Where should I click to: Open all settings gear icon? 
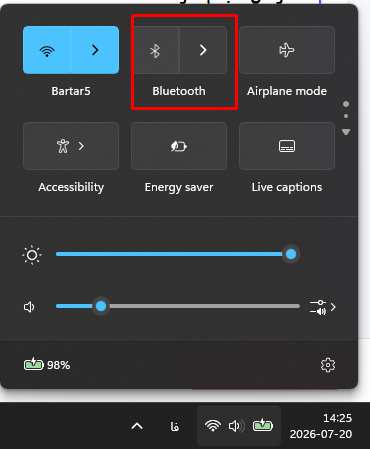coord(328,365)
